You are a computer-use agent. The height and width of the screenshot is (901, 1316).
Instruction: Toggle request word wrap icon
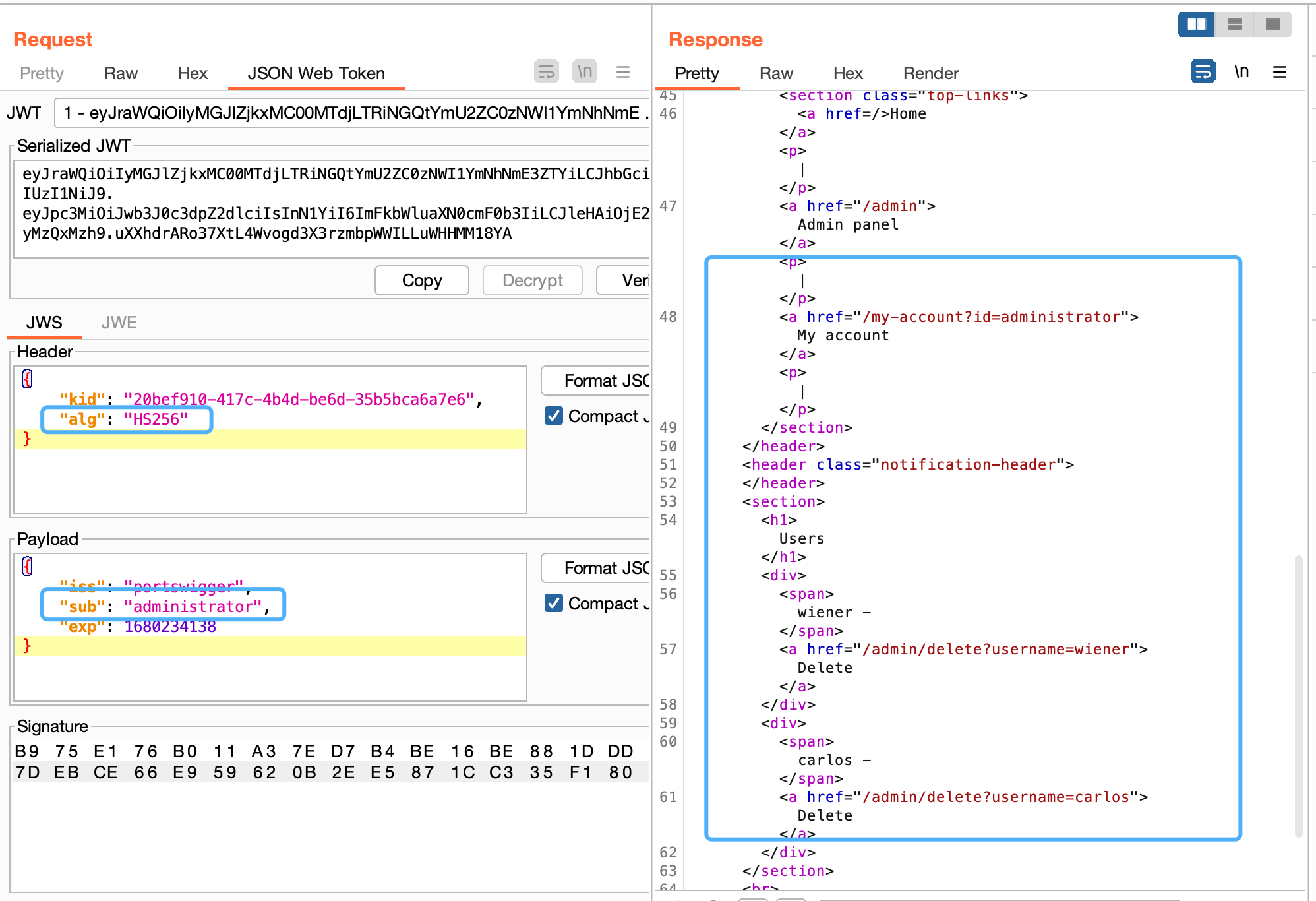546,72
